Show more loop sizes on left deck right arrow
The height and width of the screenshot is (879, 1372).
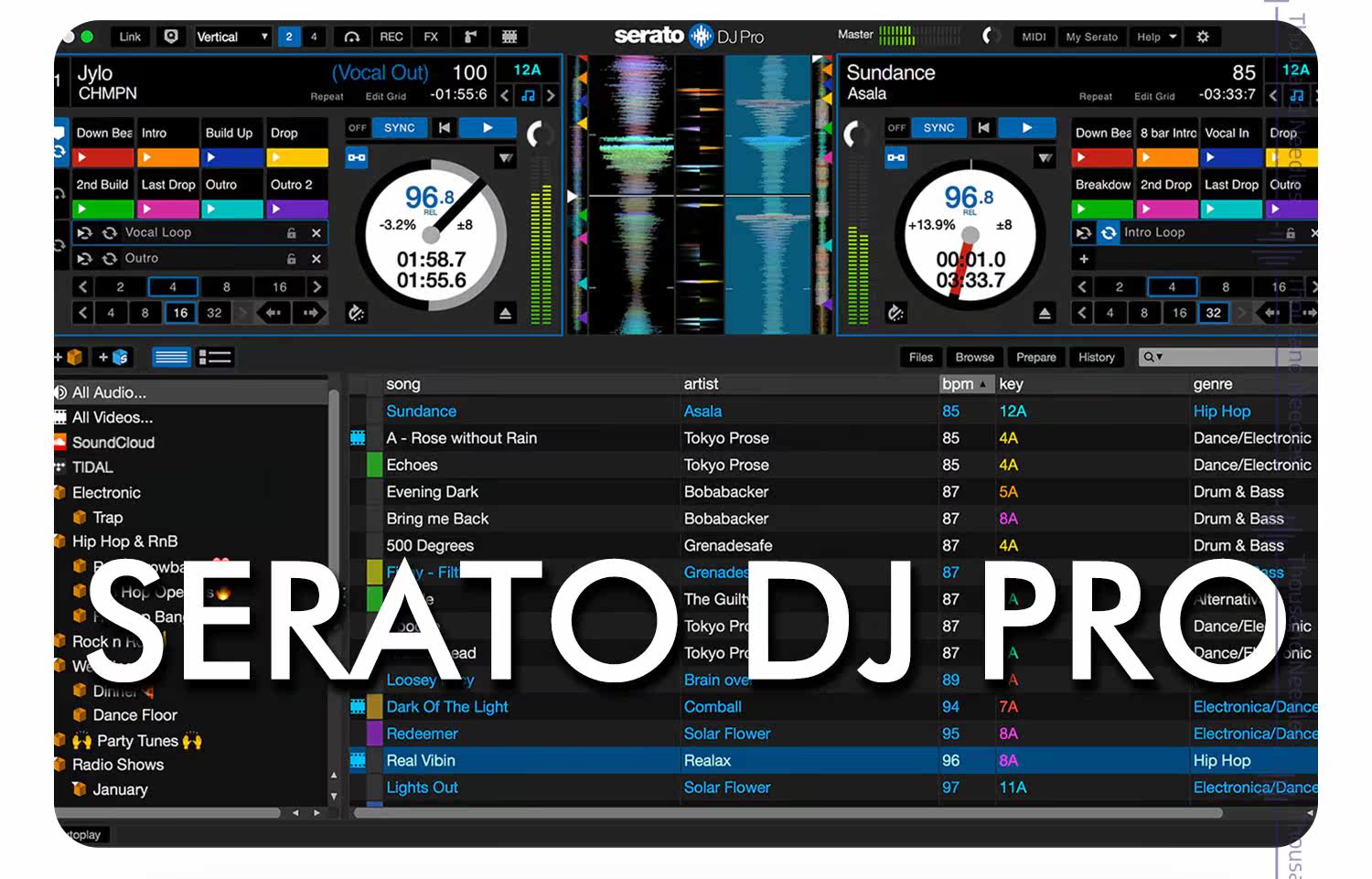pos(316,286)
